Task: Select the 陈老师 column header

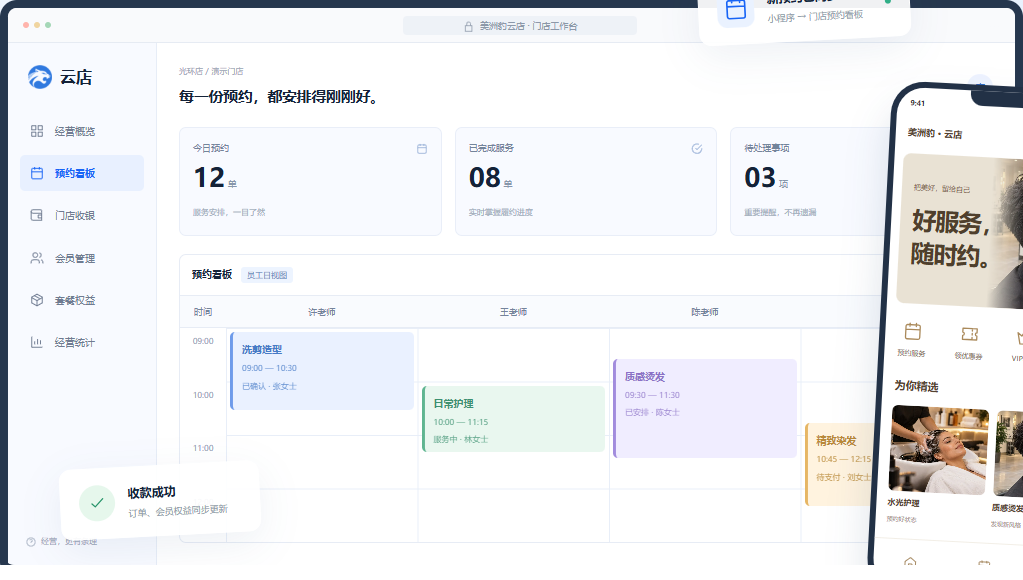Action: click(x=705, y=312)
